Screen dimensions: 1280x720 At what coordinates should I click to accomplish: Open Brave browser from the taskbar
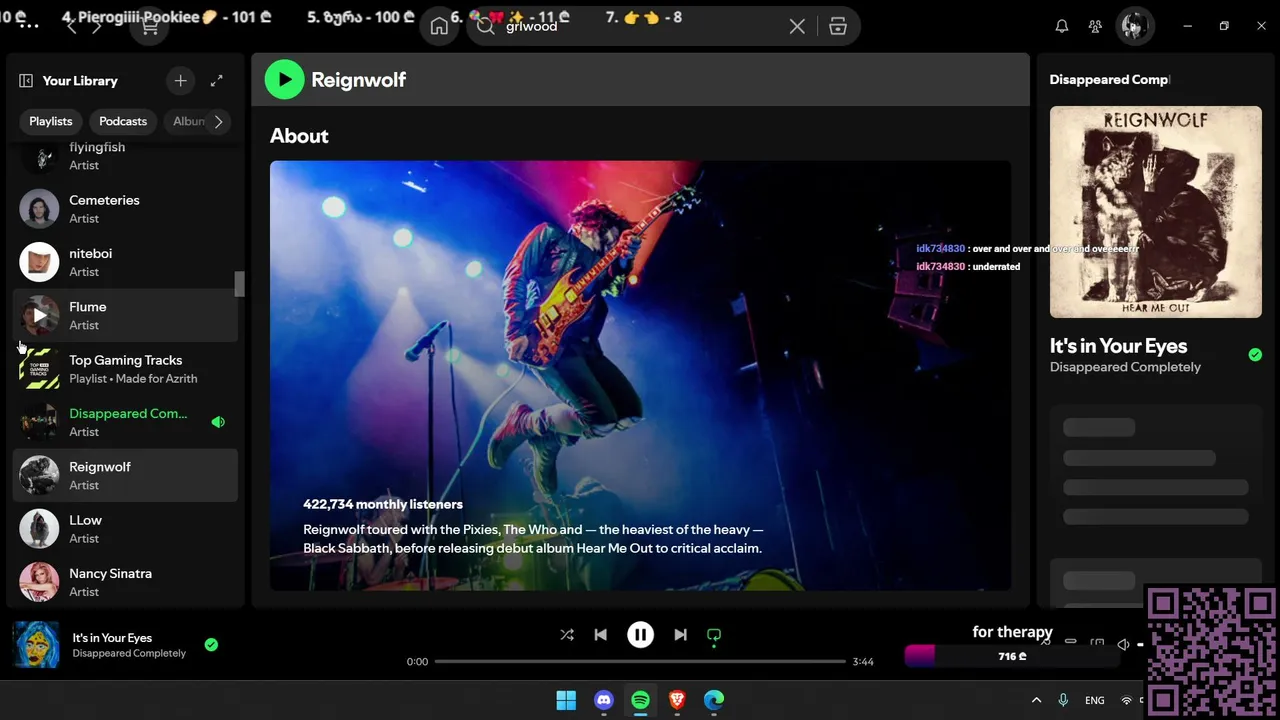click(x=677, y=700)
